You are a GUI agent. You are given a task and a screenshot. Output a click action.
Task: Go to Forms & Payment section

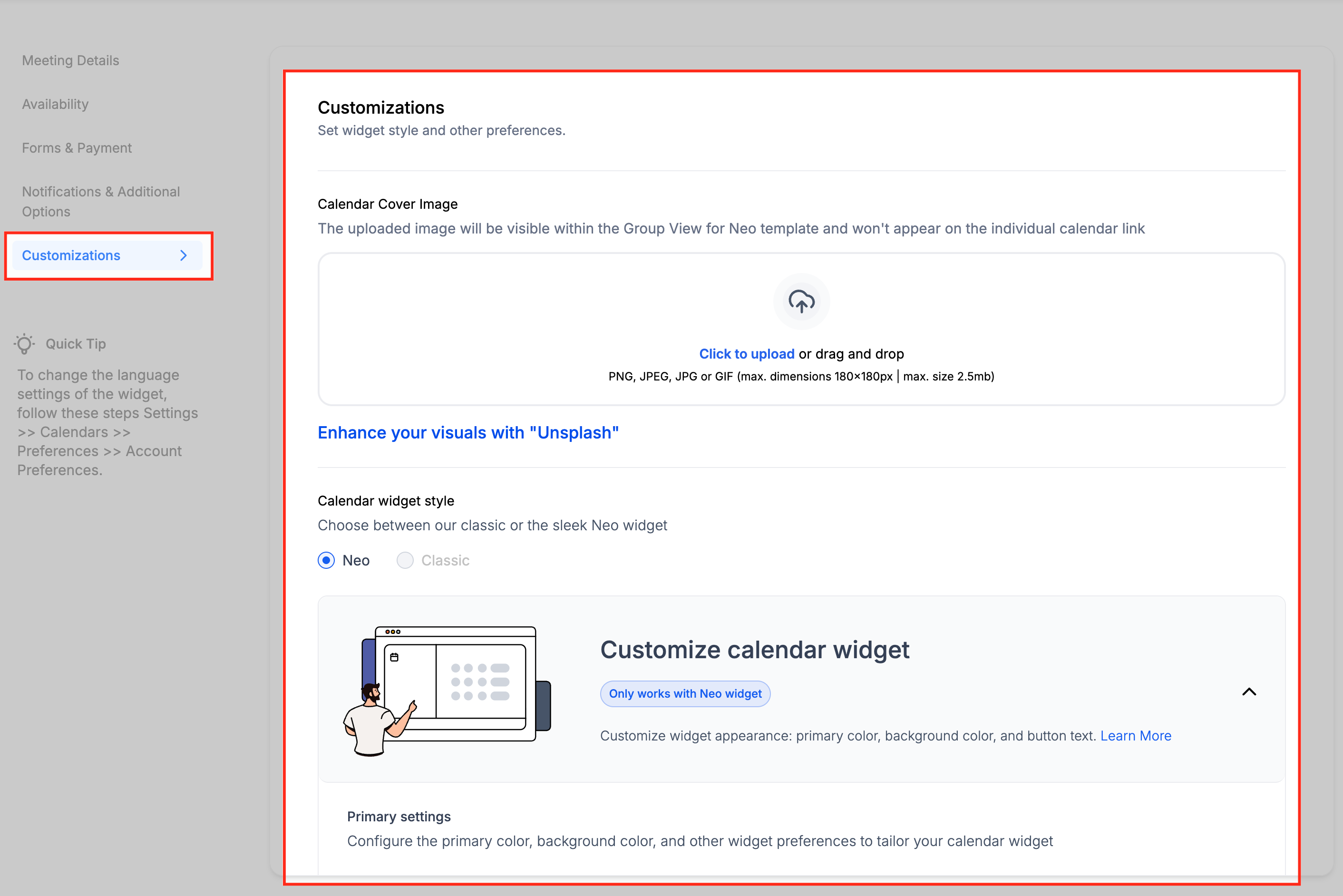click(x=77, y=148)
